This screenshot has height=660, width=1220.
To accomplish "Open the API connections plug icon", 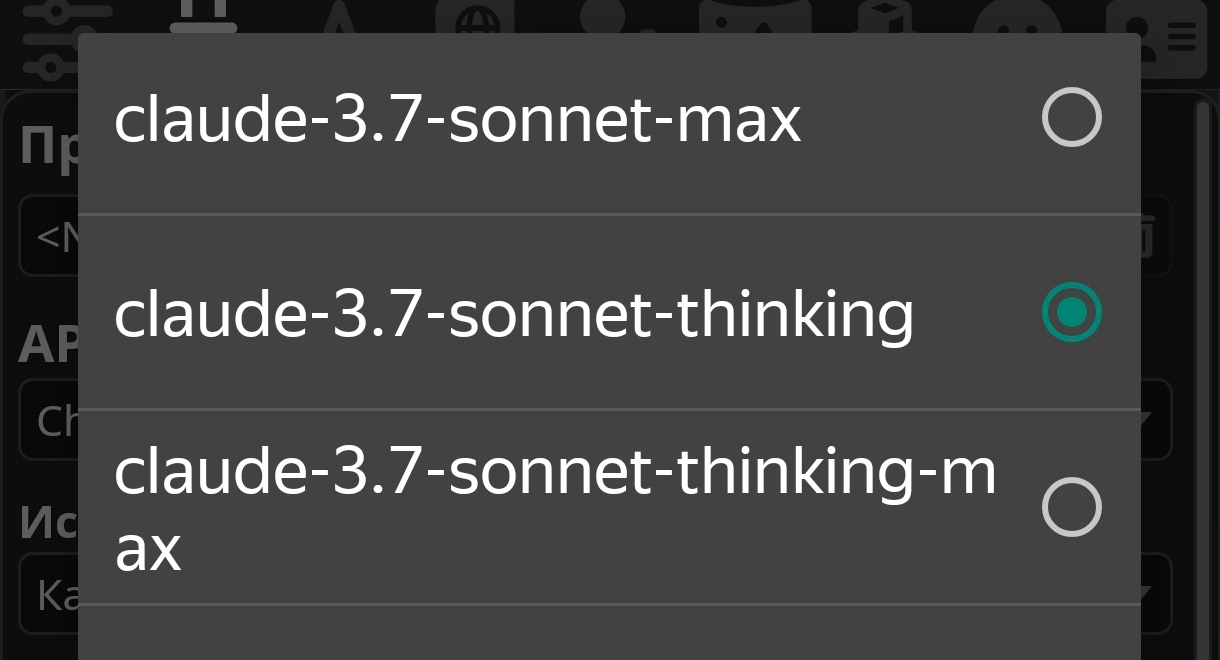I will point(204,17).
